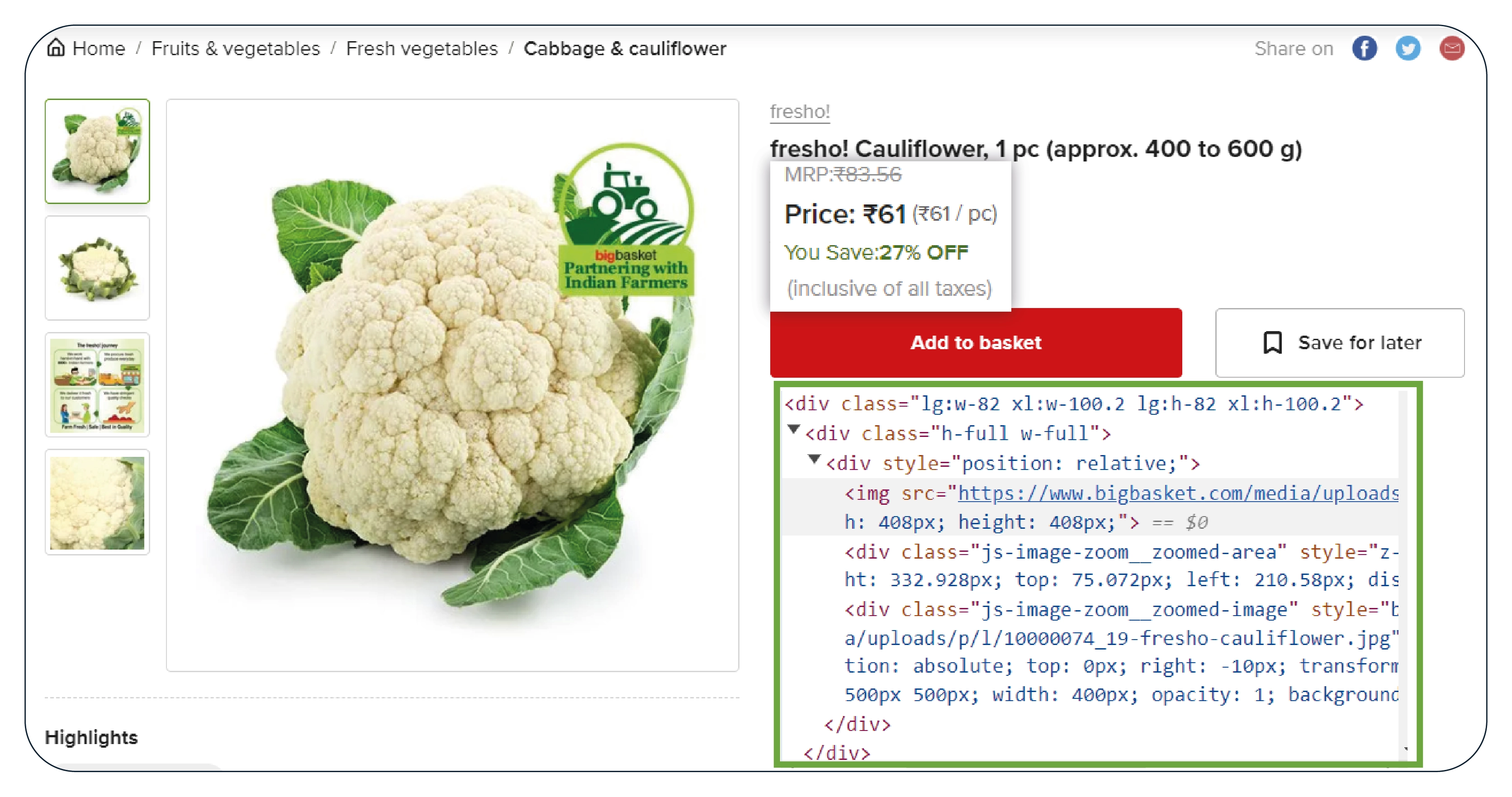The width and height of the screenshot is (1512, 797).
Task: Select the js-image-zoom__zoomed-area div line
Action: (x=1121, y=566)
